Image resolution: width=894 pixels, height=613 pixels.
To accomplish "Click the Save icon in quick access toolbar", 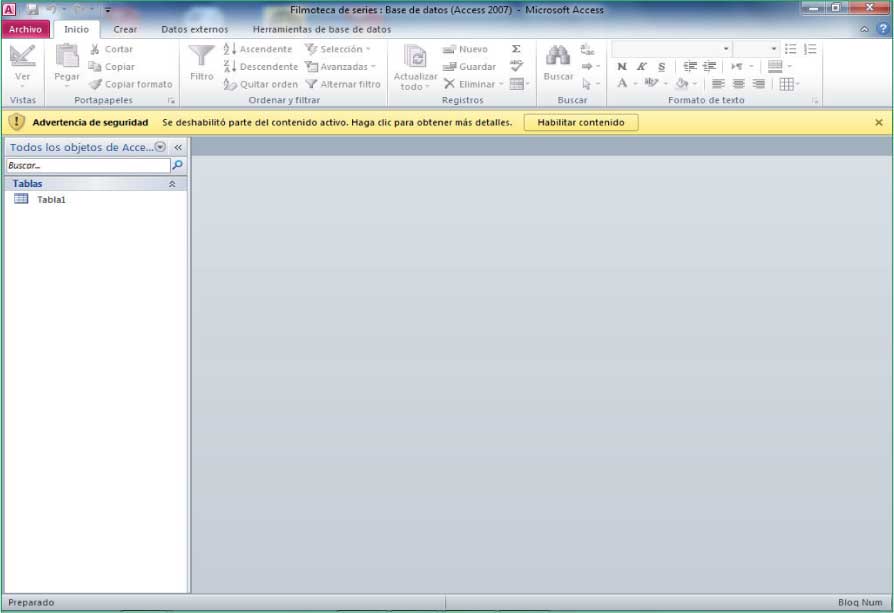I will [x=32, y=9].
